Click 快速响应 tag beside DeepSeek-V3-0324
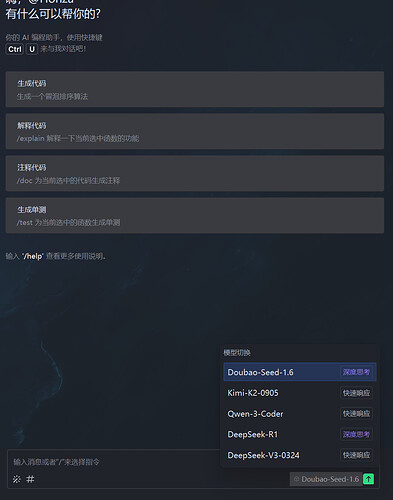Screen dimensions: 393x500 click(356, 455)
